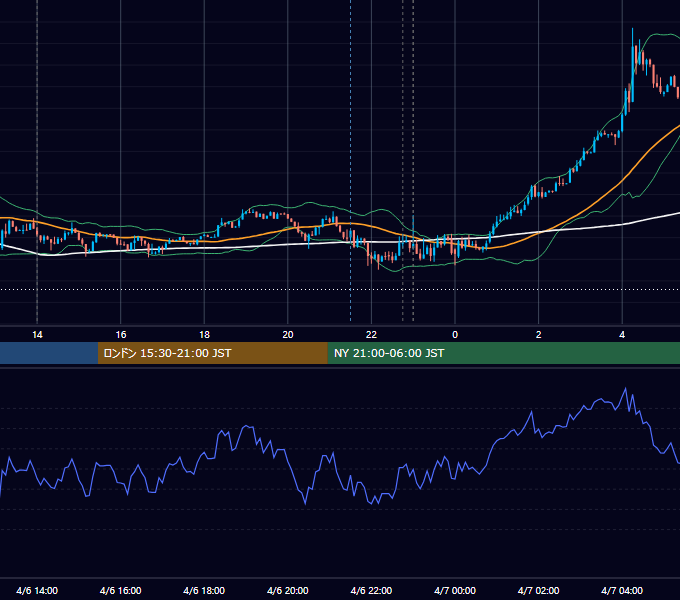
Task: Click the oscillator line peak near 4/7 04:00
Action: [x=625, y=389]
